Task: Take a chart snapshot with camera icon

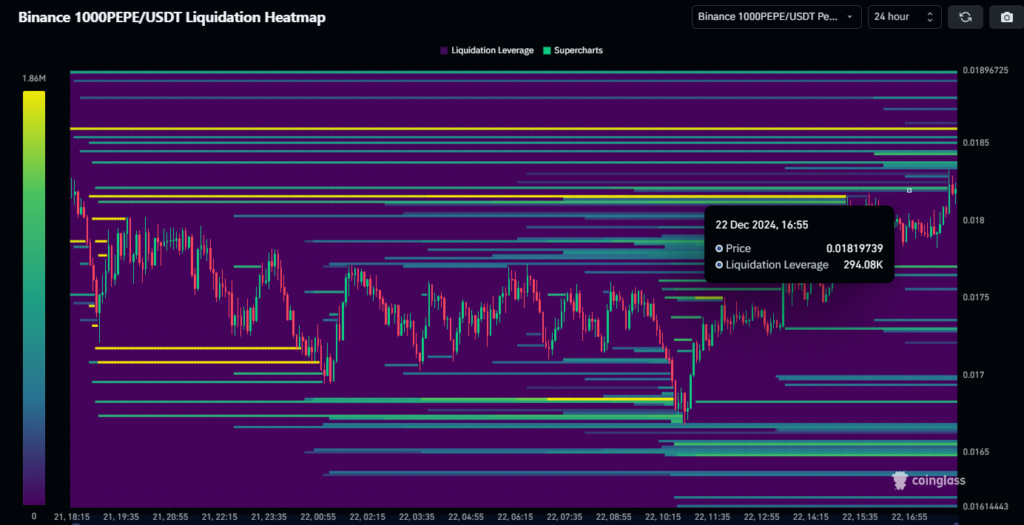Action: point(1006,17)
